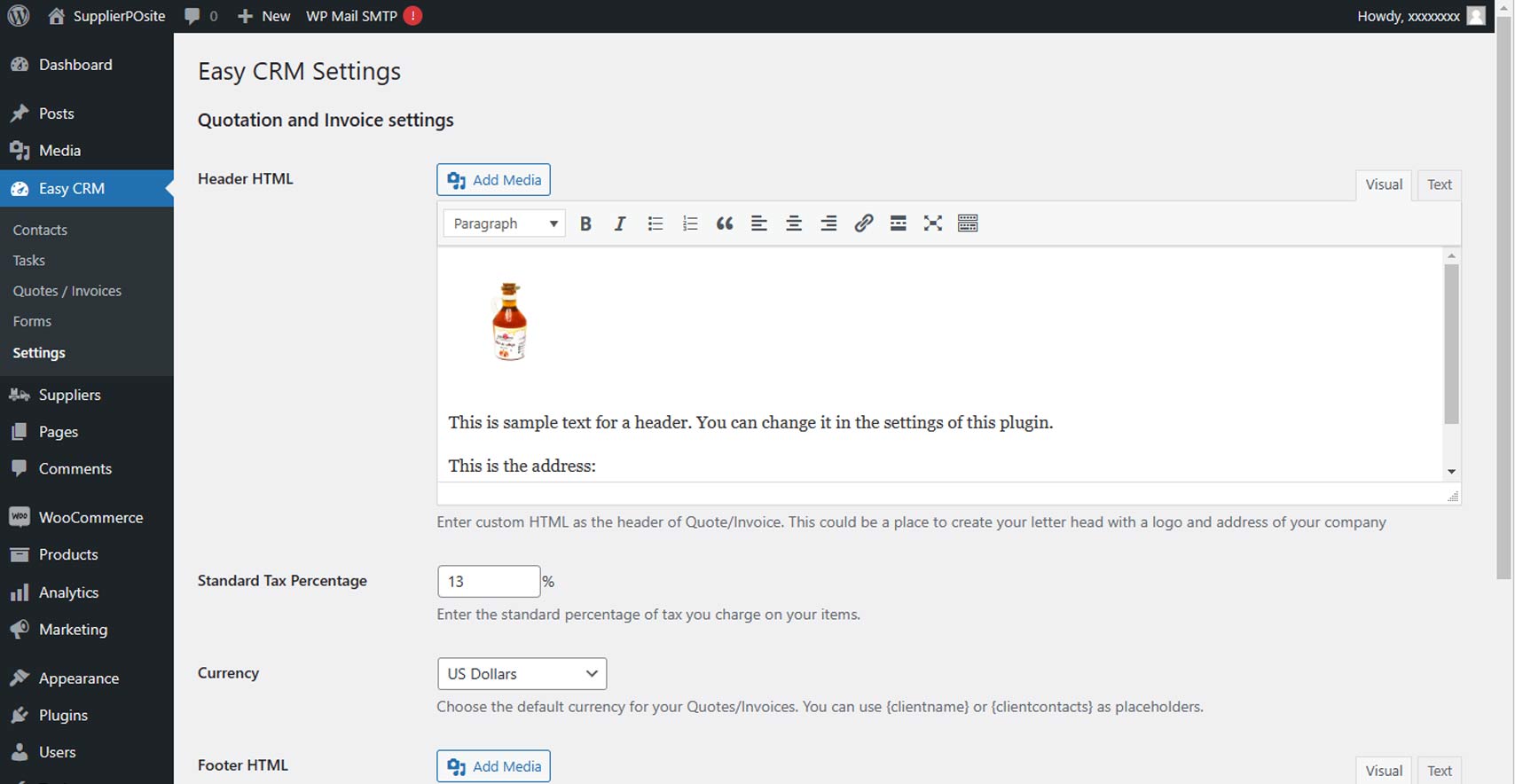This screenshot has width=1515, height=784.
Task: Switch Header HTML editor to Visual tab
Action: click(x=1383, y=184)
